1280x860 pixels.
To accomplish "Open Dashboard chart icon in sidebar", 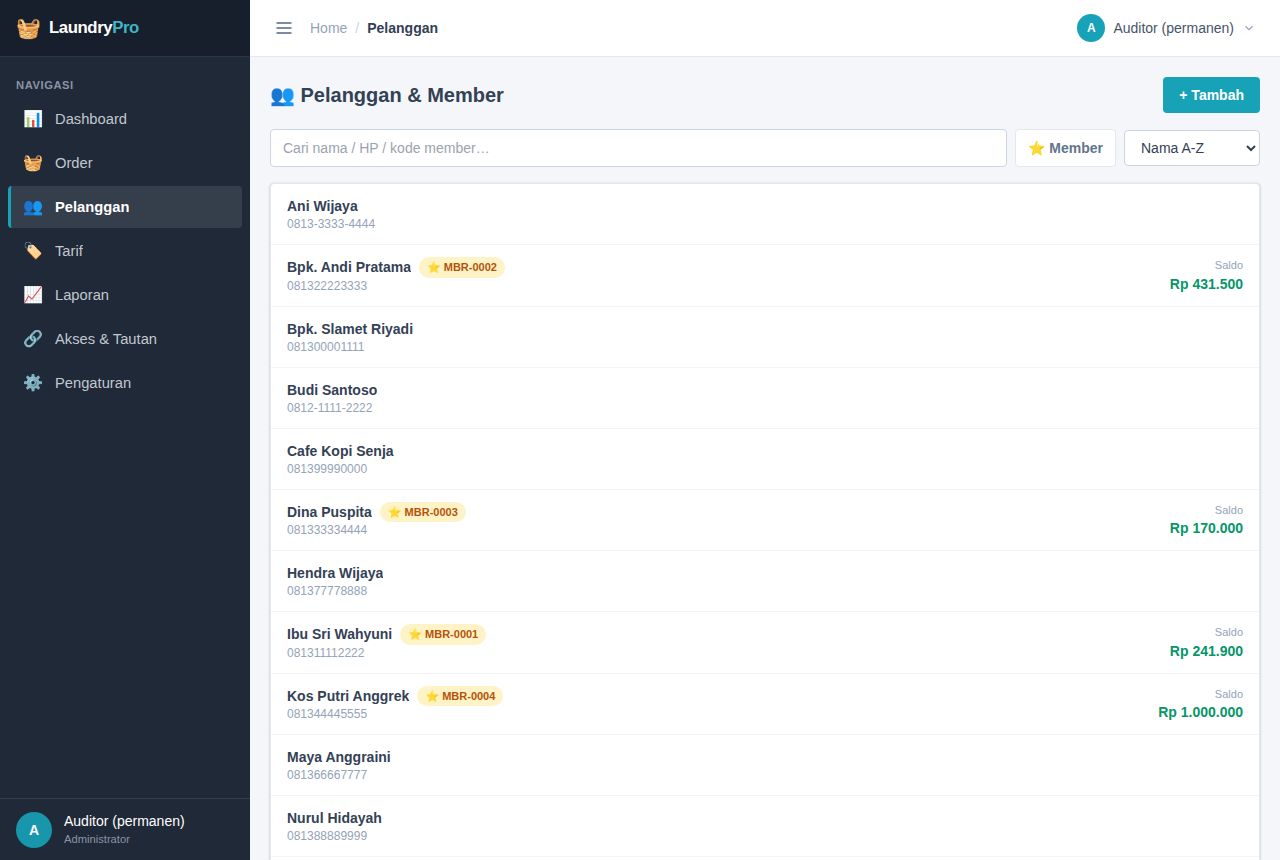I will click(x=33, y=119).
